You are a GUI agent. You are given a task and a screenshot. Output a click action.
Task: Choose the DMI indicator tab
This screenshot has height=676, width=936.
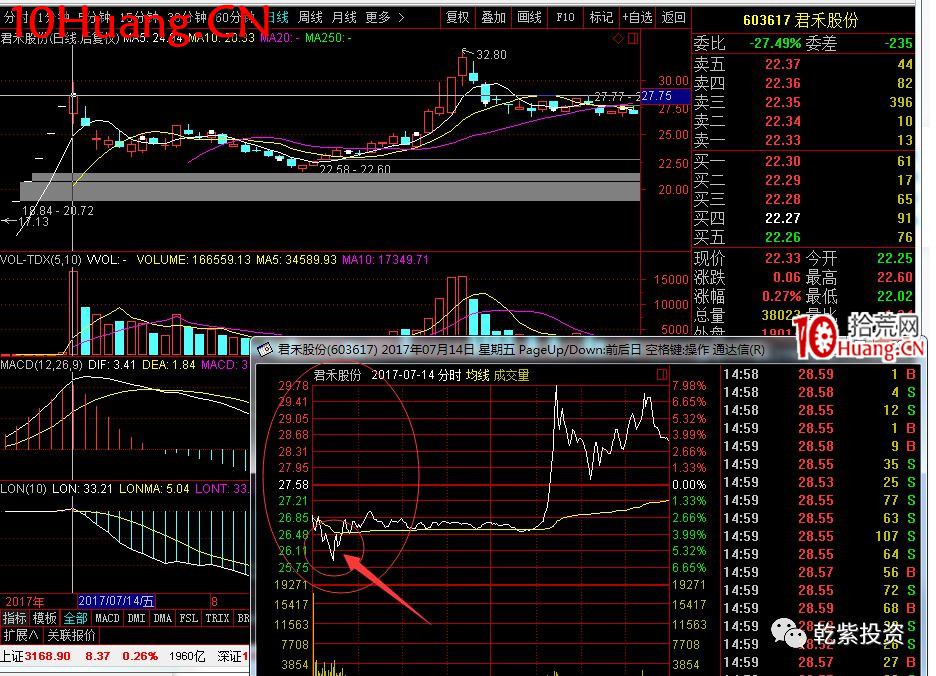pyautogui.click(x=136, y=618)
